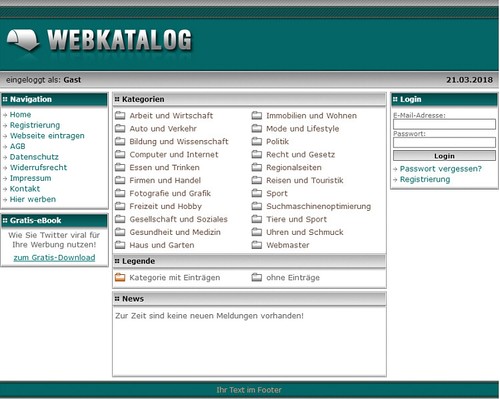The image size is (500, 399).
Task: Click folder icon beside Fotografie und Grafik
Action: click(120, 193)
